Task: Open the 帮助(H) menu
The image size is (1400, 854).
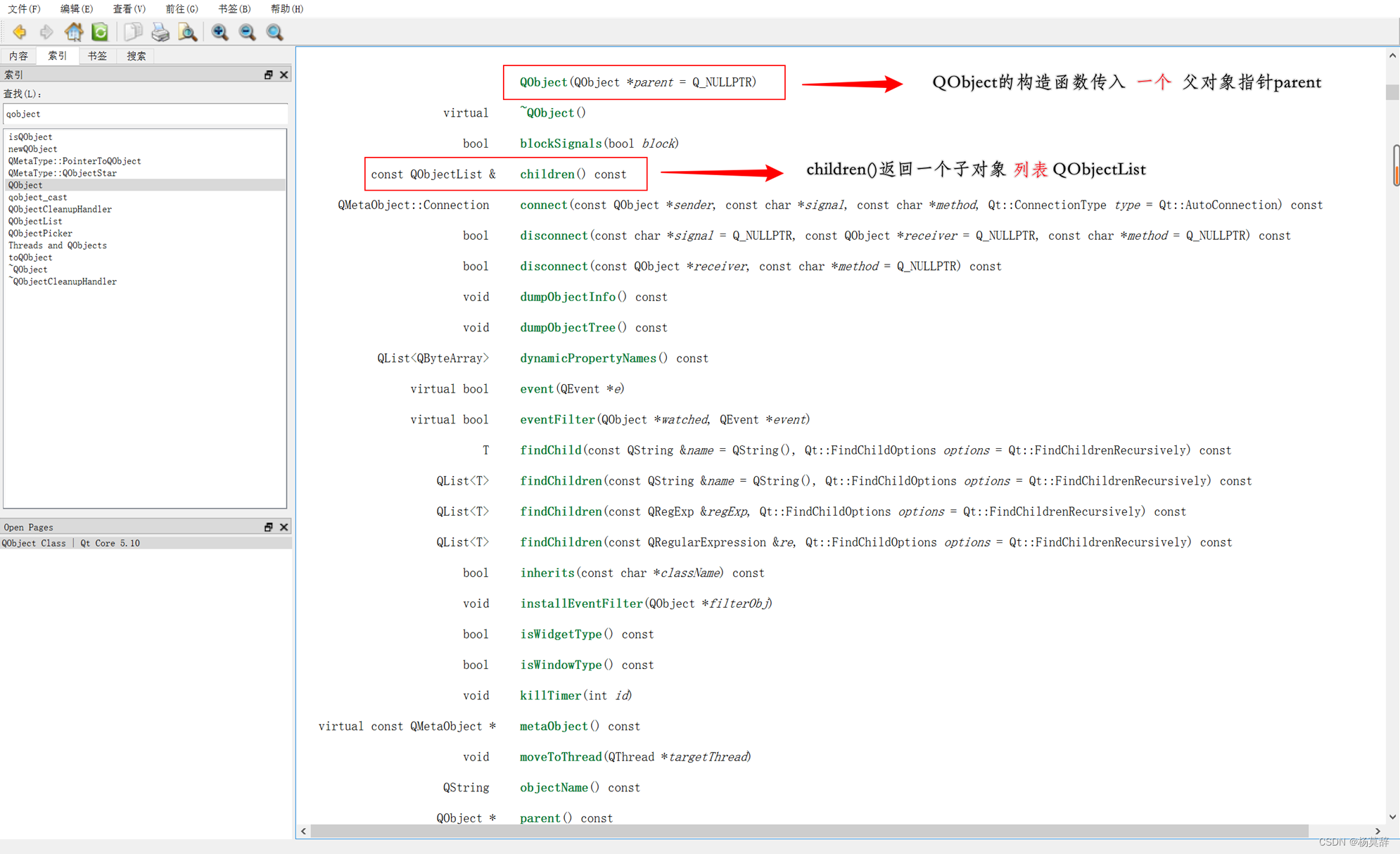Action: point(287,8)
